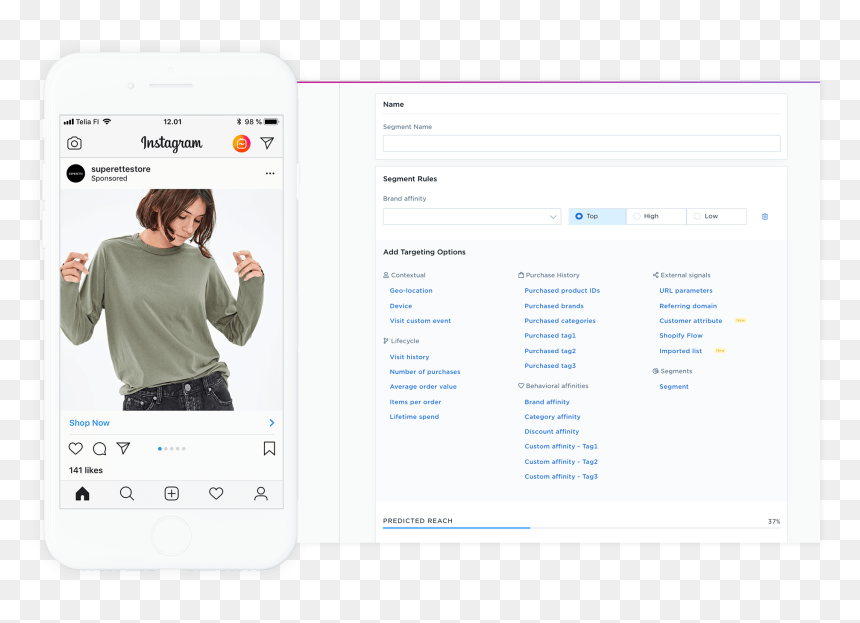Add Purchased brands targeting option

(554, 306)
